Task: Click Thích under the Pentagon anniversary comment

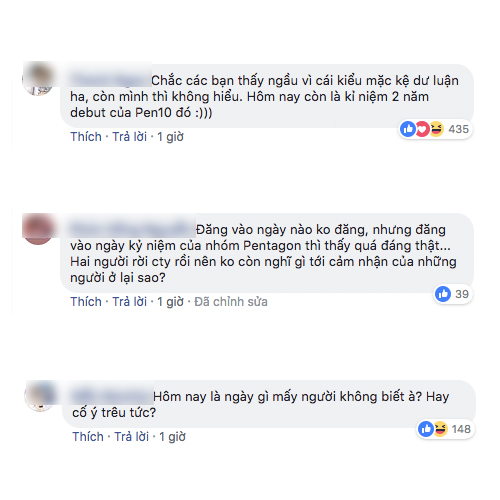Action: [86, 302]
